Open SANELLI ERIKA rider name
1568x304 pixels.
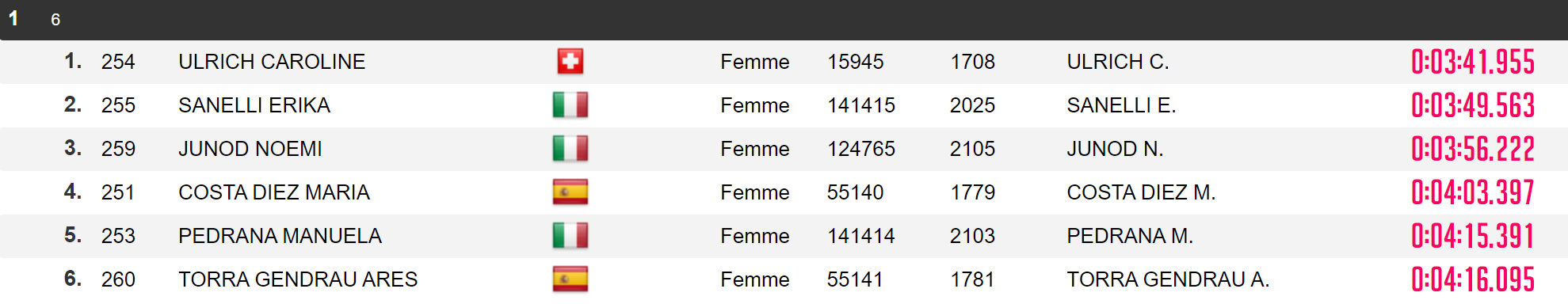254,105
